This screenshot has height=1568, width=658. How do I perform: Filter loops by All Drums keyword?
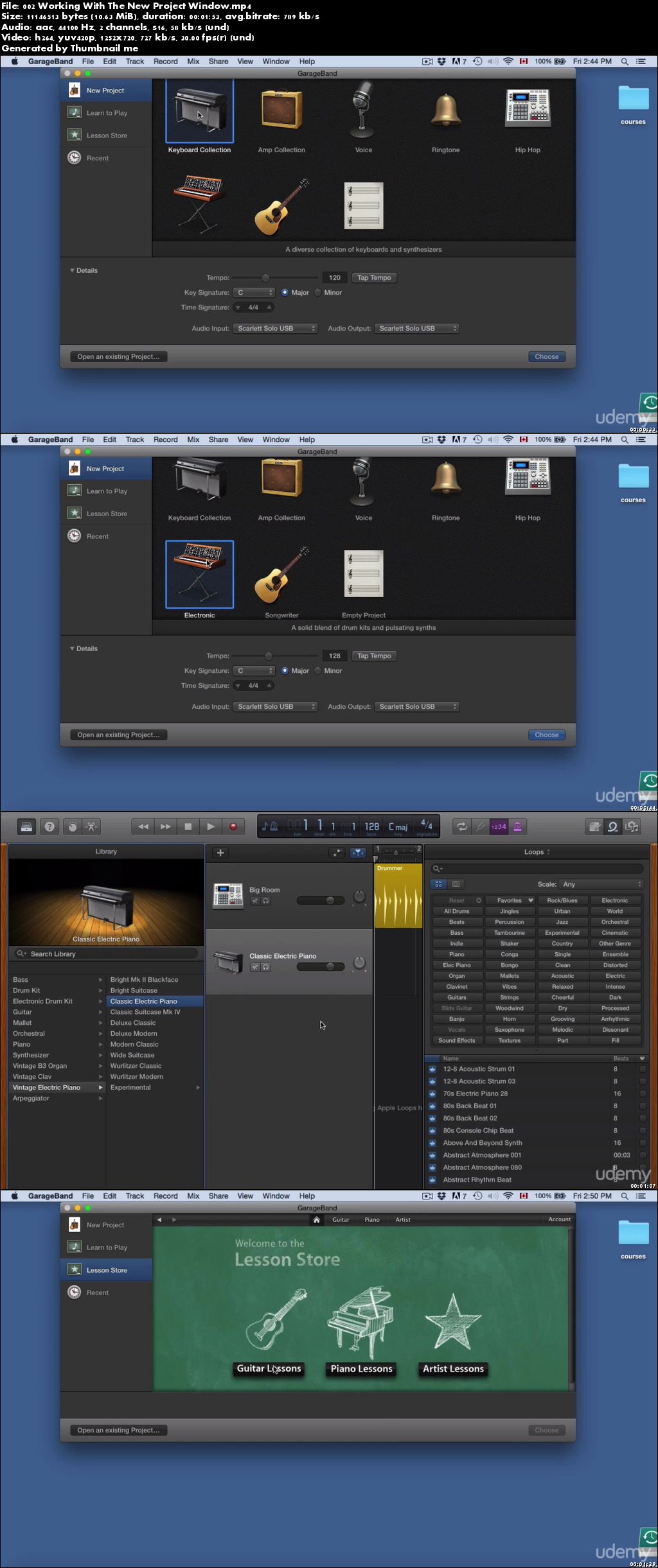point(457,911)
